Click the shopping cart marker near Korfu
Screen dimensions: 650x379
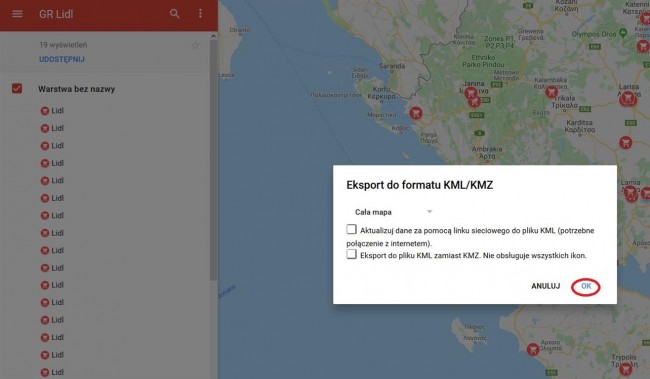click(416, 113)
